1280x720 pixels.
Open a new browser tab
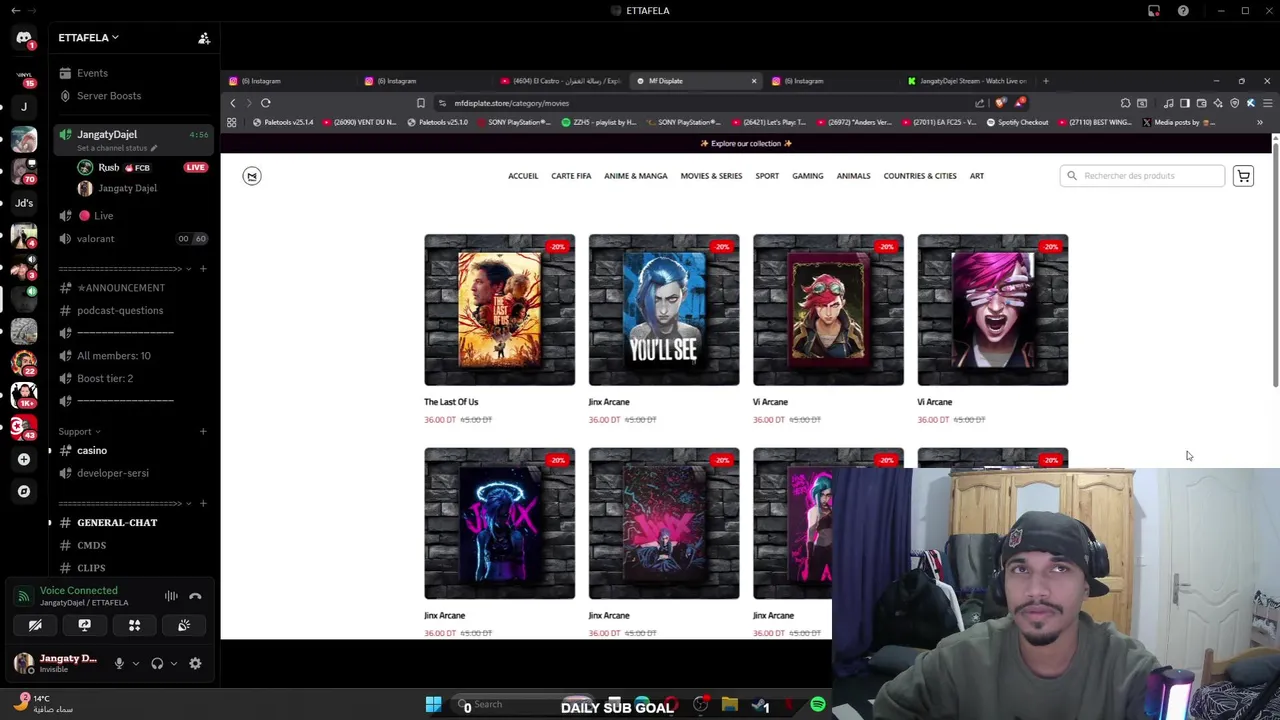coord(1046,81)
